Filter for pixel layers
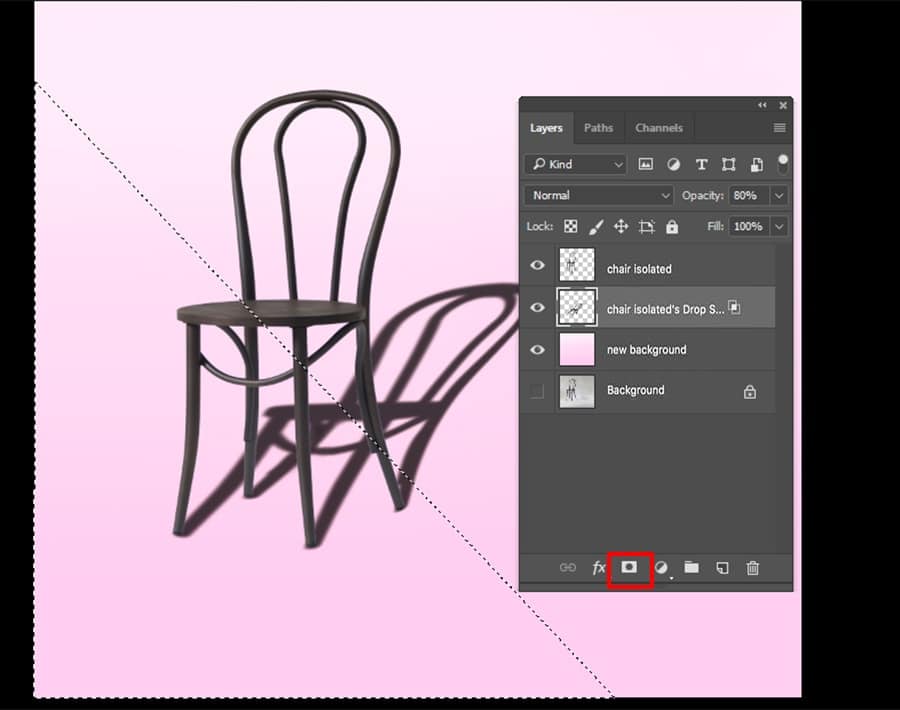 [646, 165]
